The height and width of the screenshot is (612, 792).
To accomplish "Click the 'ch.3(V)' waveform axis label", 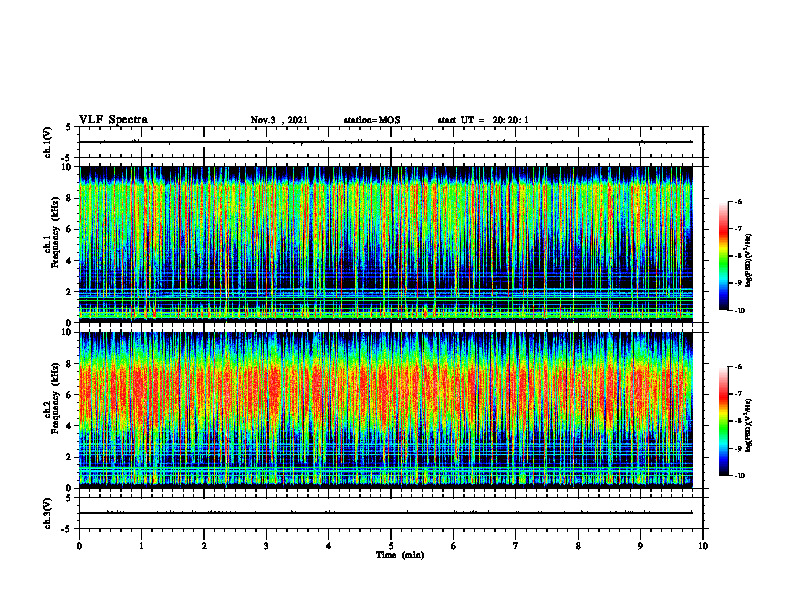I will pyautogui.click(x=47, y=513).
